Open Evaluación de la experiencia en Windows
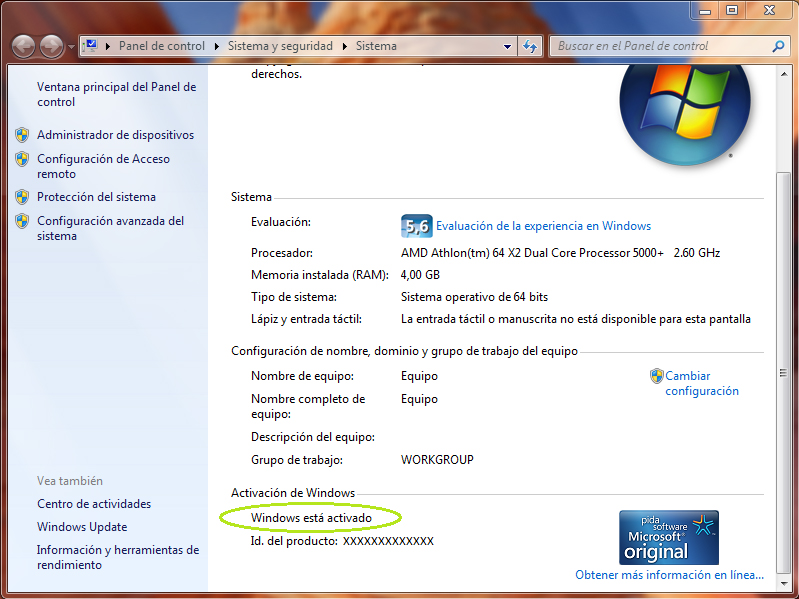The width and height of the screenshot is (799, 599). tap(544, 226)
